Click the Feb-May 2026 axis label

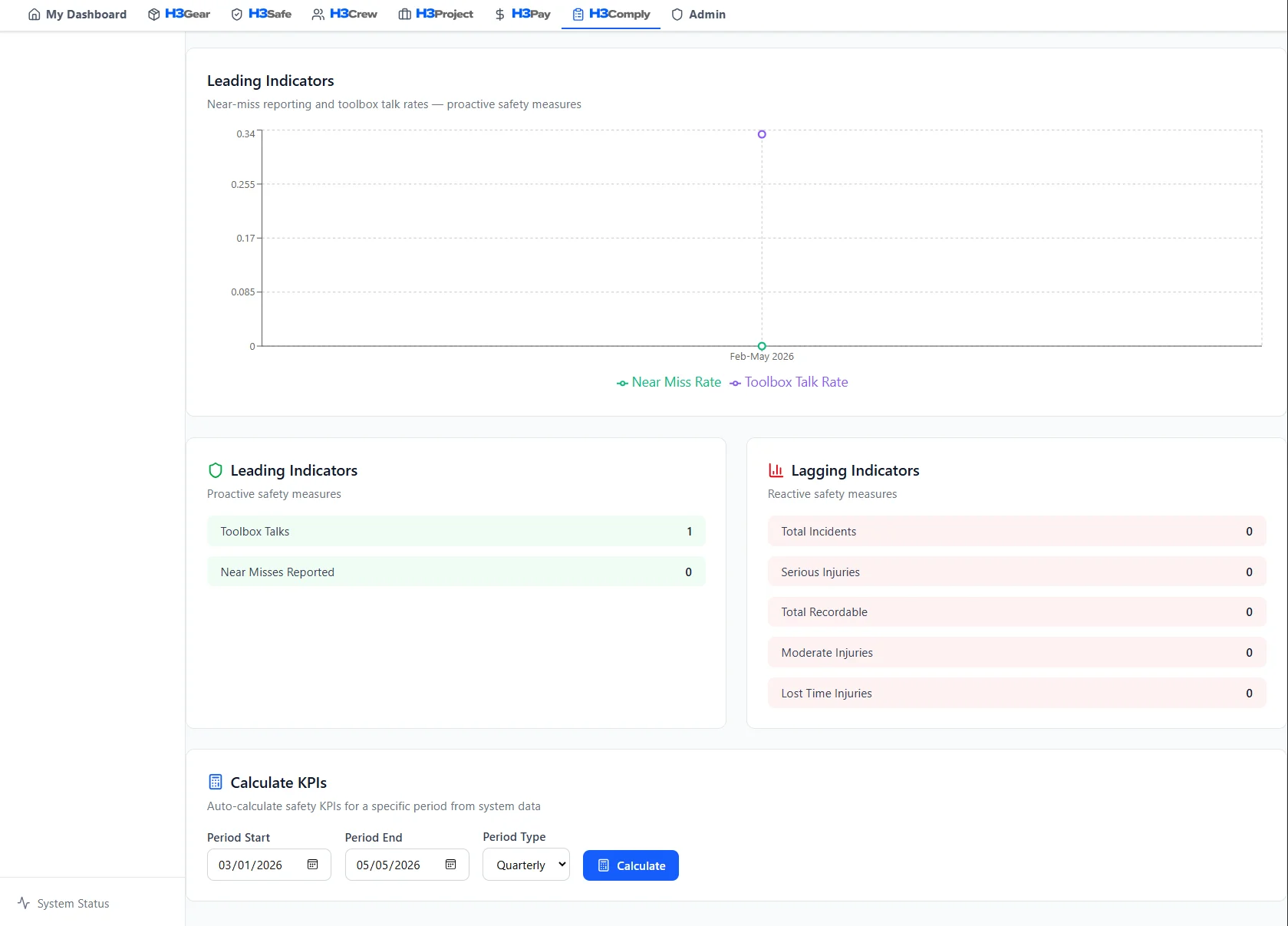762,357
